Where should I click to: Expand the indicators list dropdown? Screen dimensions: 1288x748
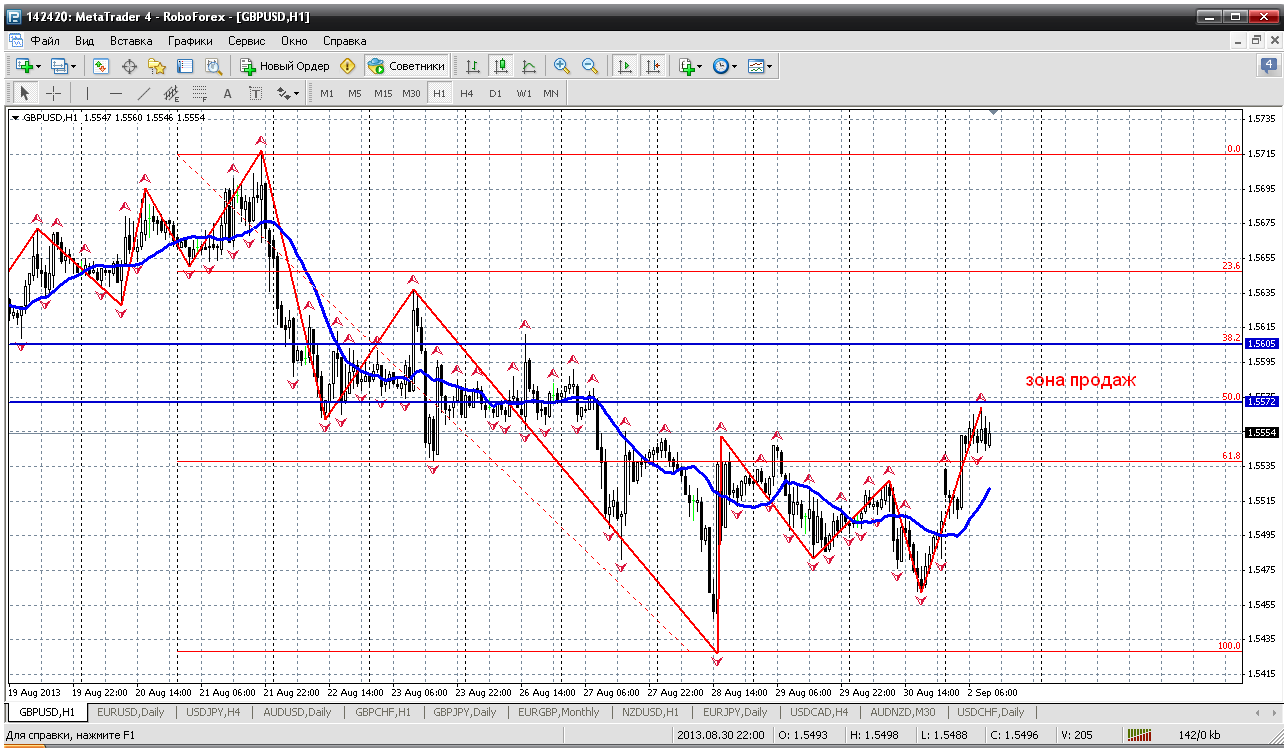coord(699,66)
